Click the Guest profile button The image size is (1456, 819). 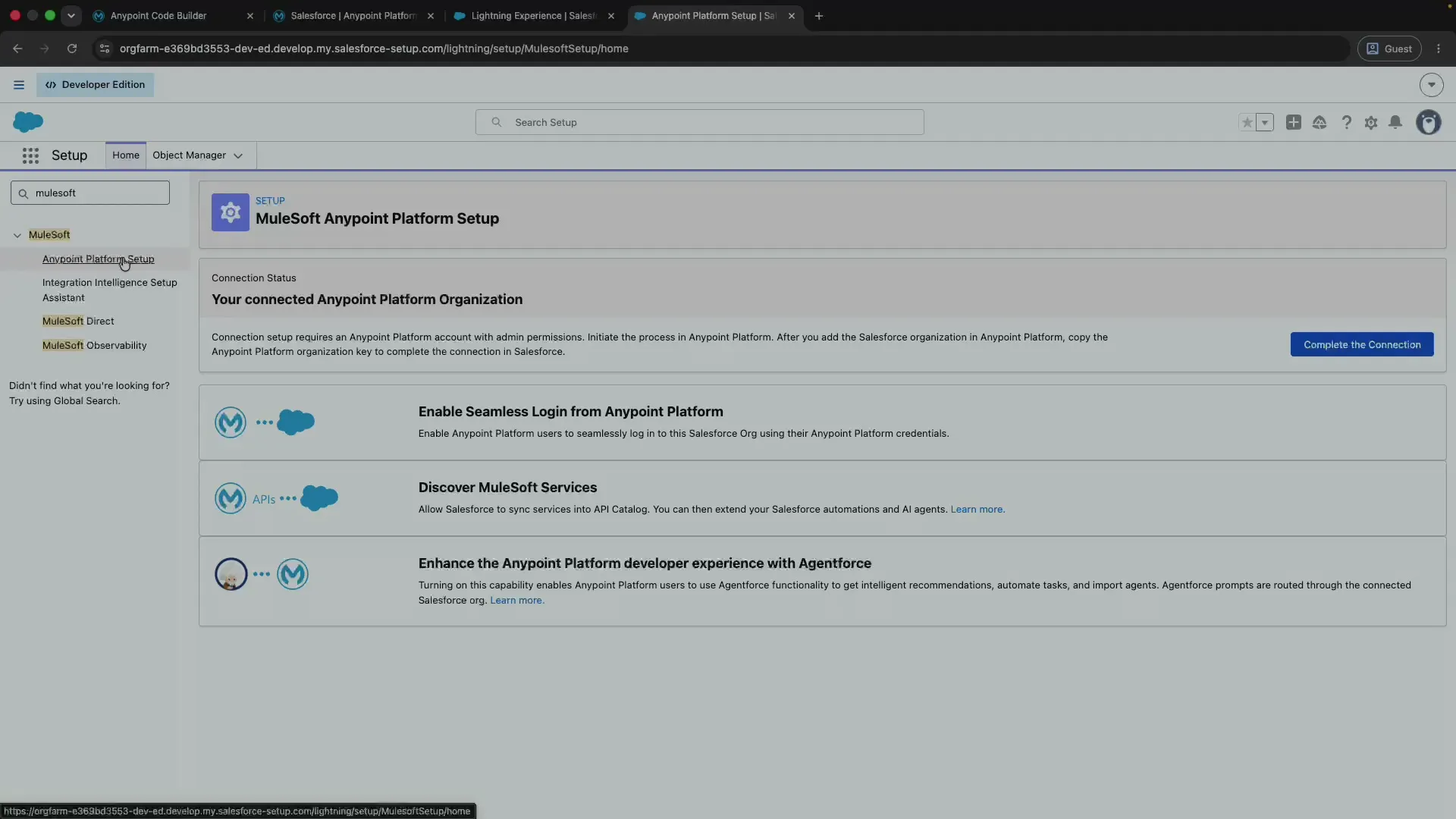click(1389, 49)
